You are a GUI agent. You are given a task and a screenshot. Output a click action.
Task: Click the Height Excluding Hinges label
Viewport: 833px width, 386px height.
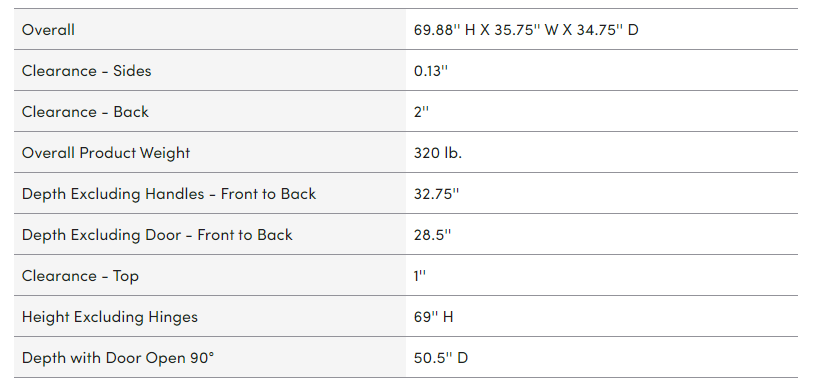(109, 317)
